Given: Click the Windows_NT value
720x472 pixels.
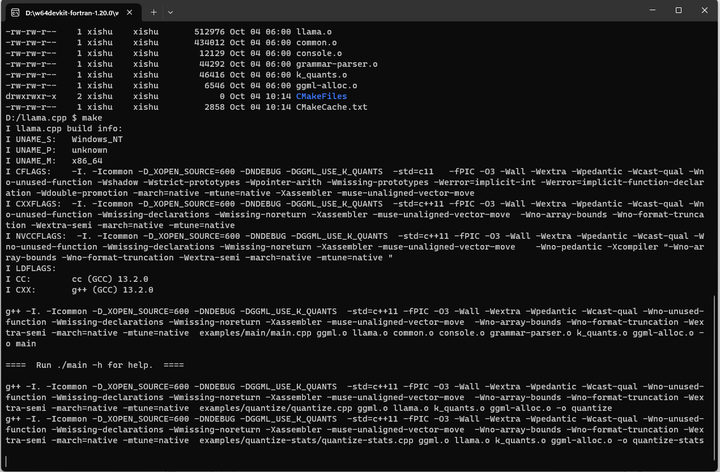Looking at the screenshot, I should click(97, 139).
